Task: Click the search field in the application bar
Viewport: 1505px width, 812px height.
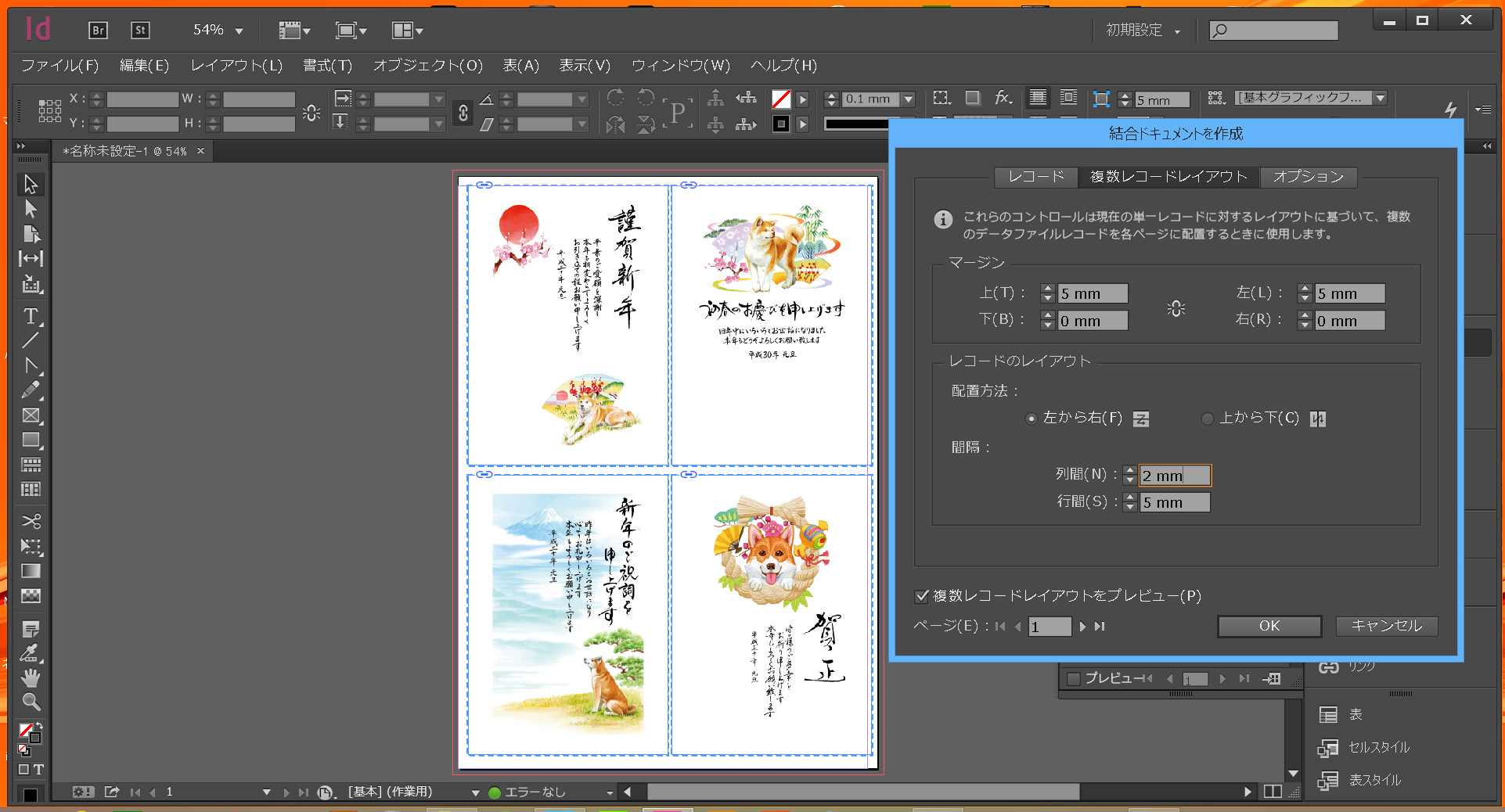Action: (1273, 31)
